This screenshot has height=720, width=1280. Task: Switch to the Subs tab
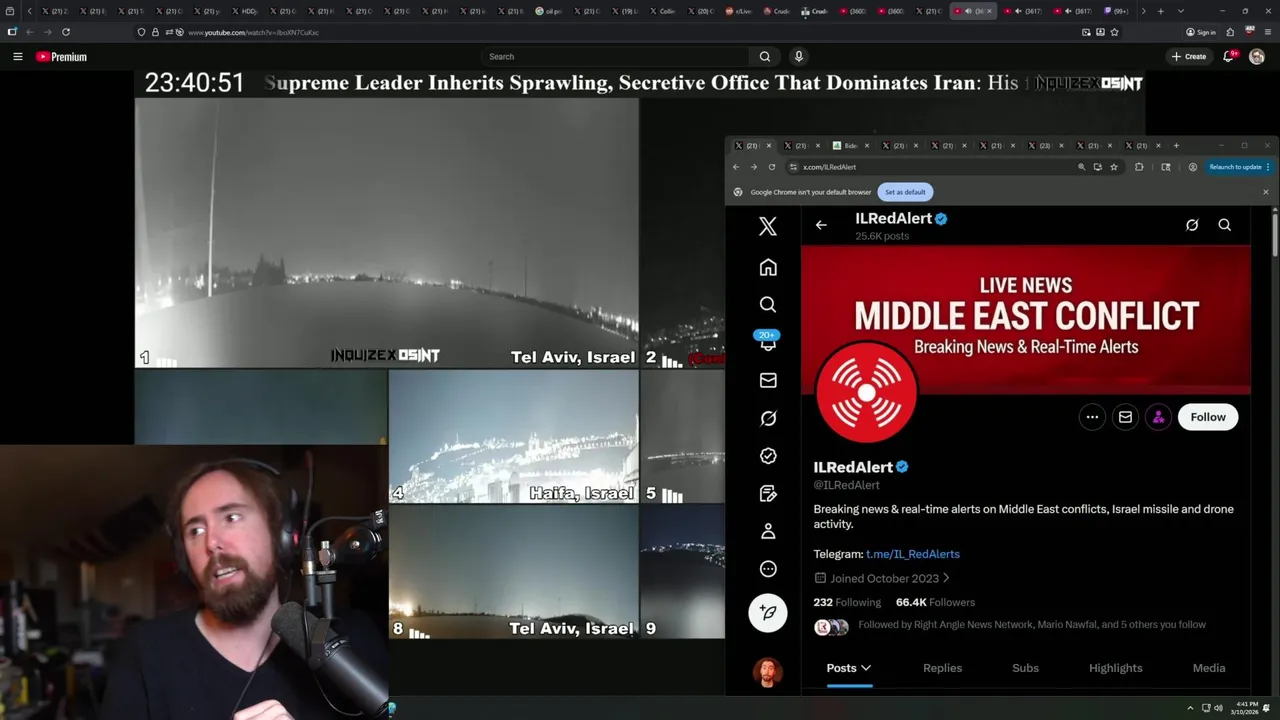pyautogui.click(x=1025, y=668)
